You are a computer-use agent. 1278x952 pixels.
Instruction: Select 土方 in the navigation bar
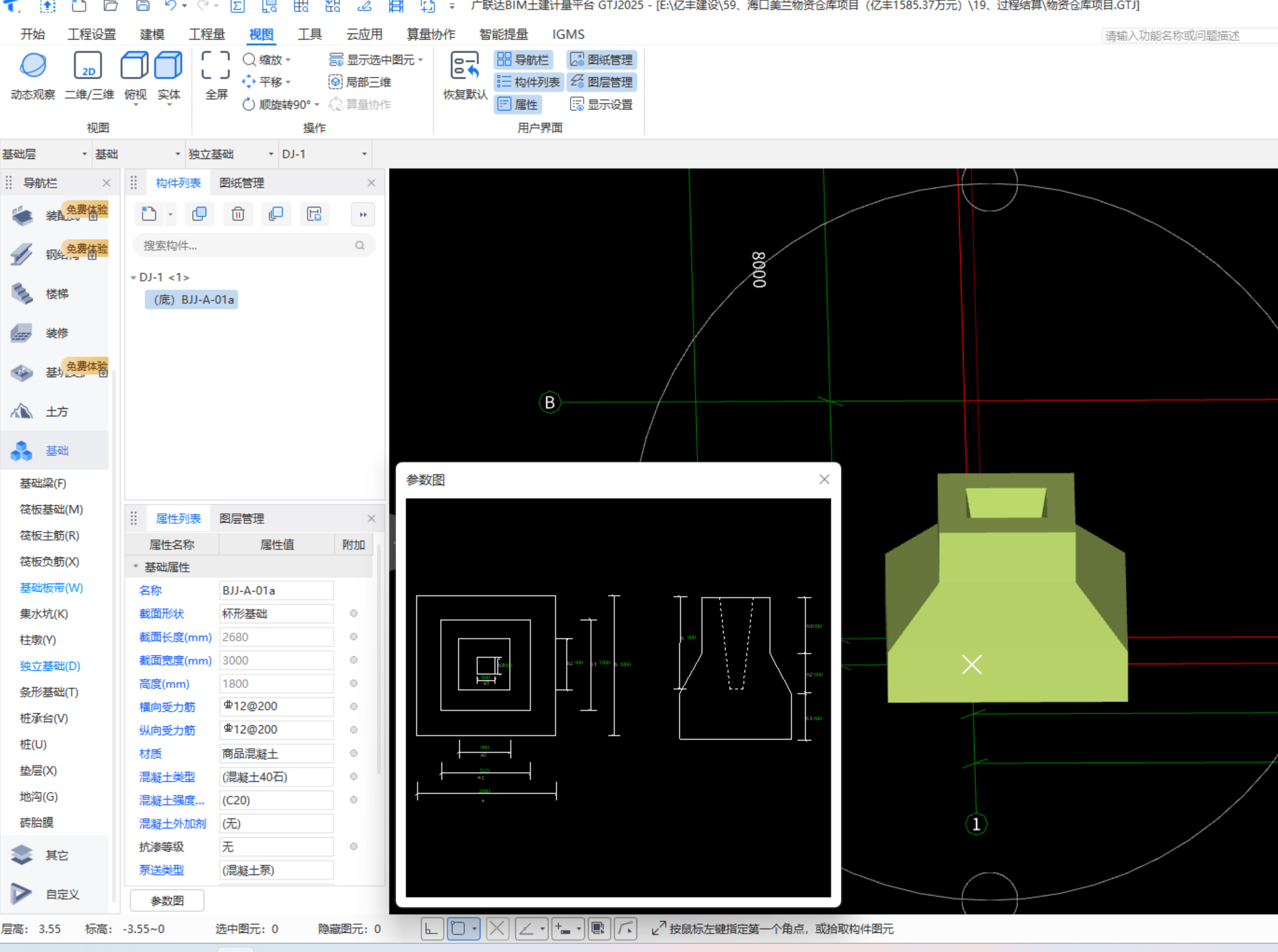55,411
